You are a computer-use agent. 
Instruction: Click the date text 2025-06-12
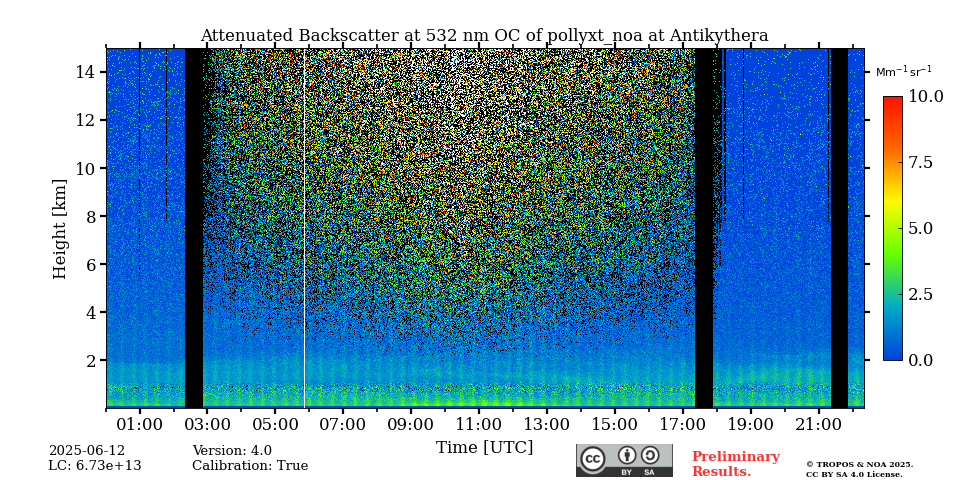pos(86,451)
